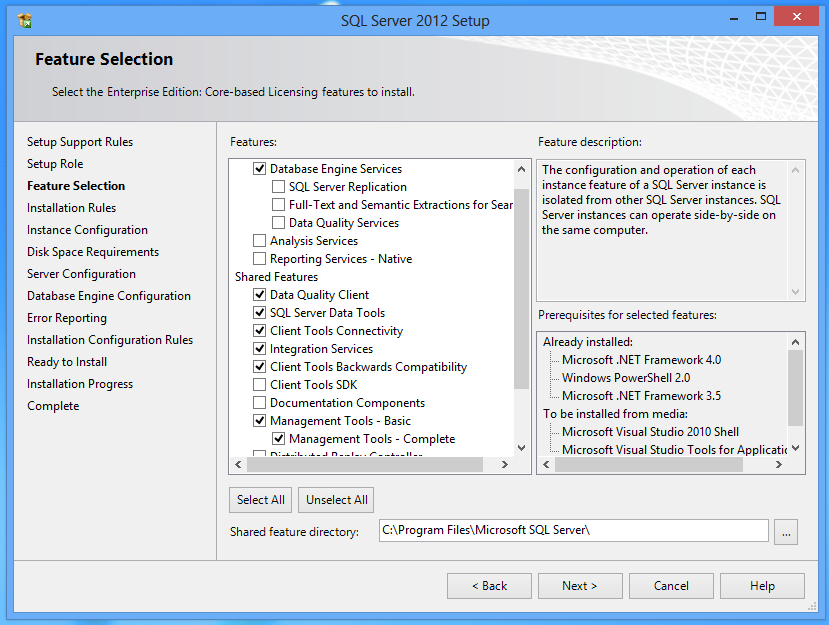829x625 pixels.
Task: Enable the Data Quality Services checkbox
Action: pyautogui.click(x=278, y=223)
